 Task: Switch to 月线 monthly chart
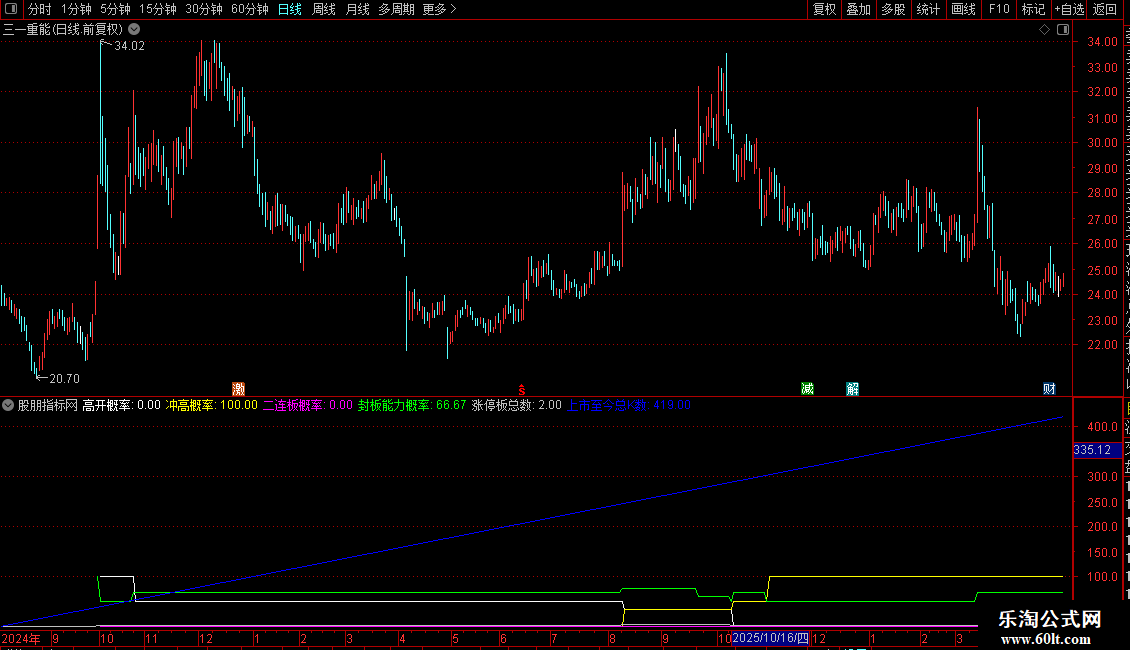357,9
